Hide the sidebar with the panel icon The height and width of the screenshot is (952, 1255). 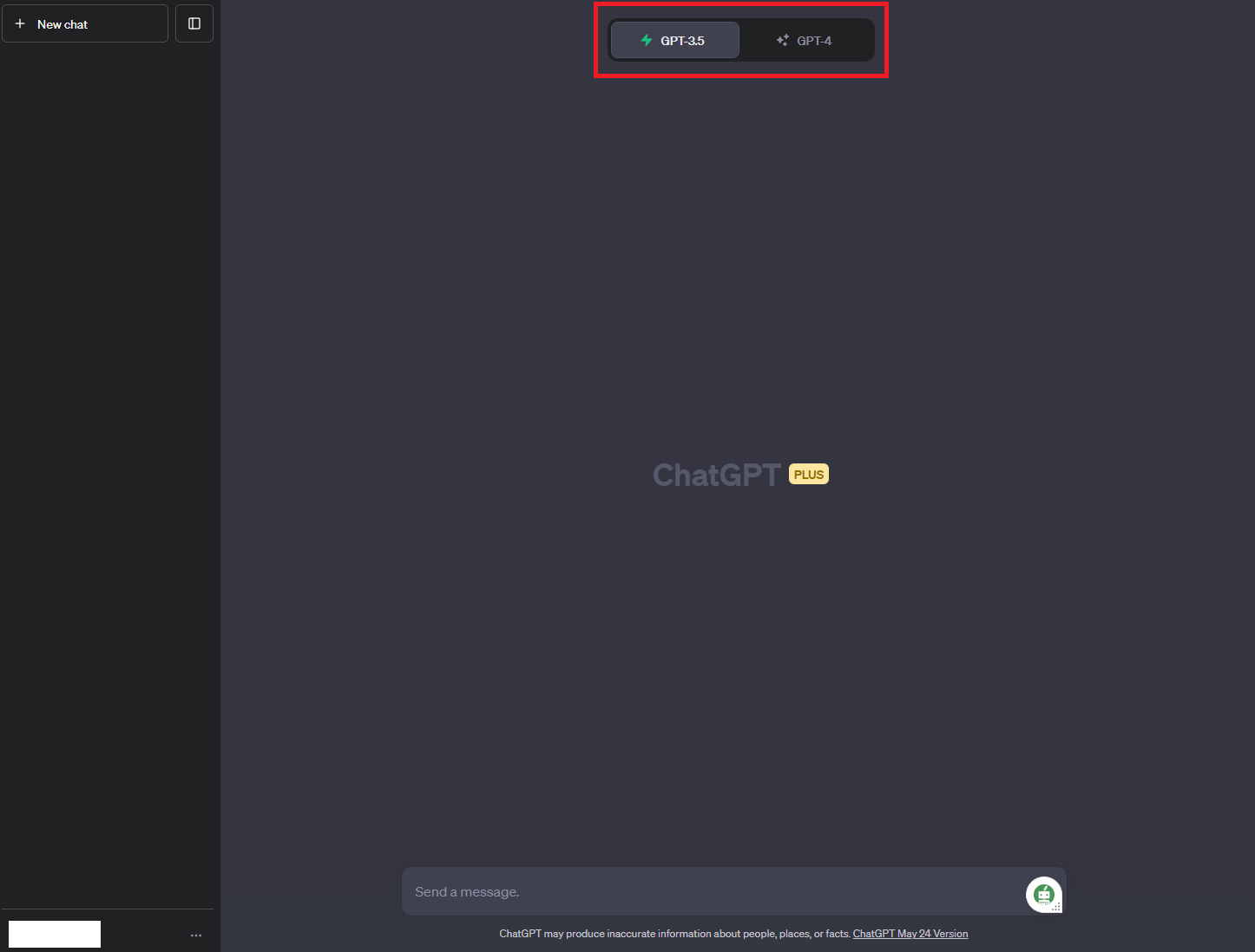pyautogui.click(x=194, y=23)
